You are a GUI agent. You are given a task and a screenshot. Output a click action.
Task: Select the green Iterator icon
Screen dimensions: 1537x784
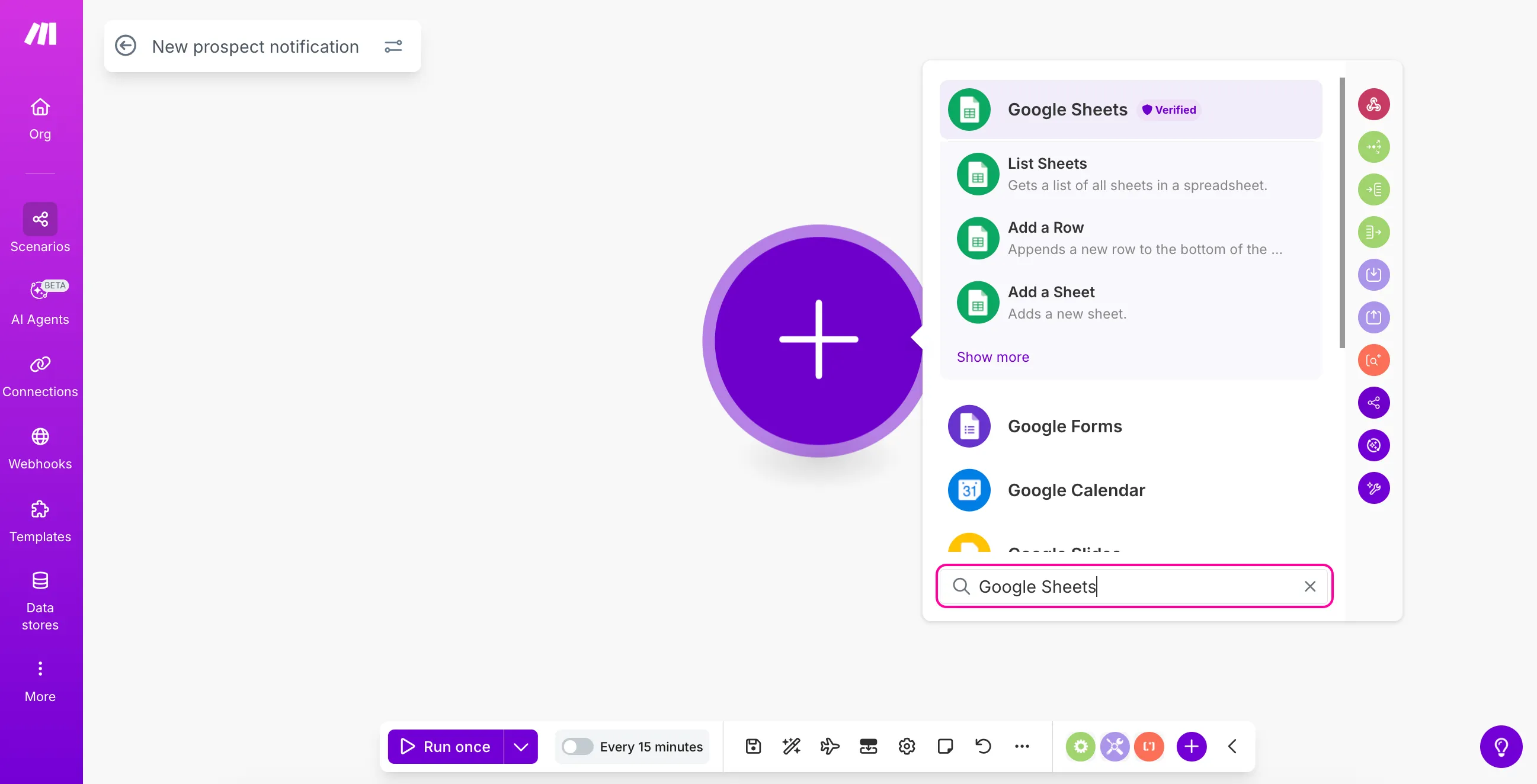point(1373,189)
